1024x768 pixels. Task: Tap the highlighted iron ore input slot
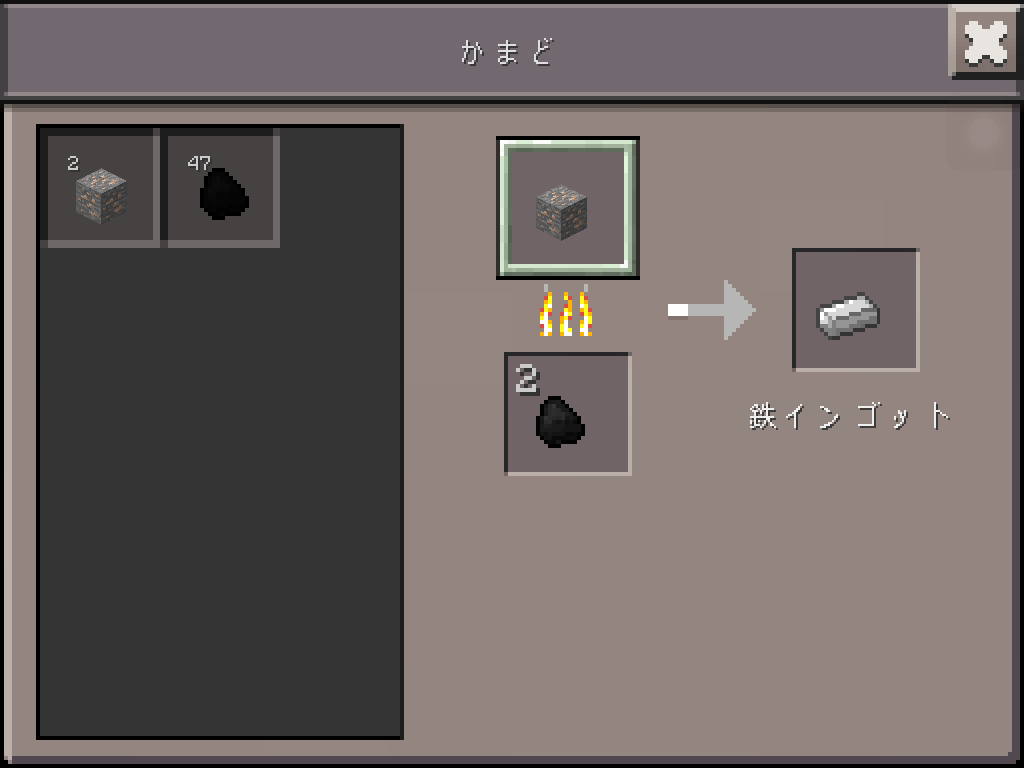tap(568, 208)
